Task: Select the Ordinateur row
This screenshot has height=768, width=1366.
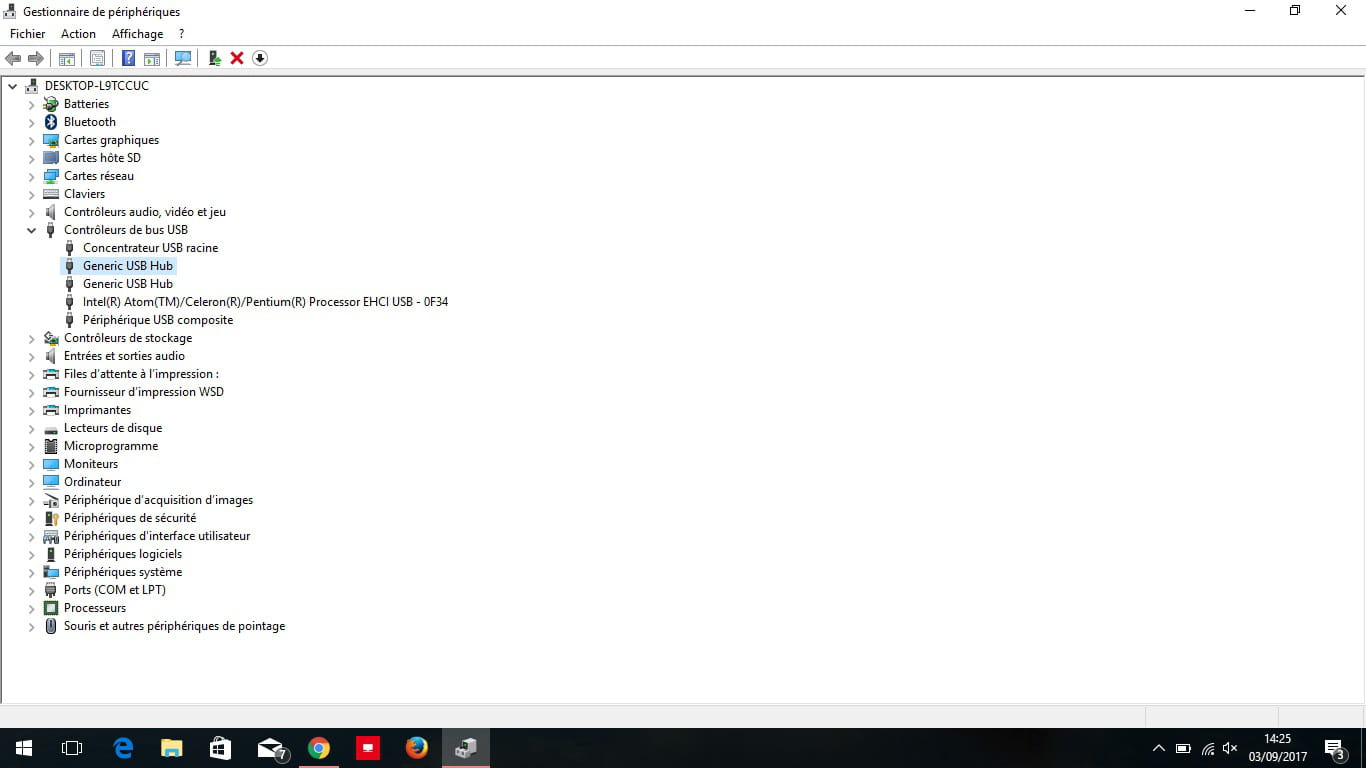Action: 93,482
